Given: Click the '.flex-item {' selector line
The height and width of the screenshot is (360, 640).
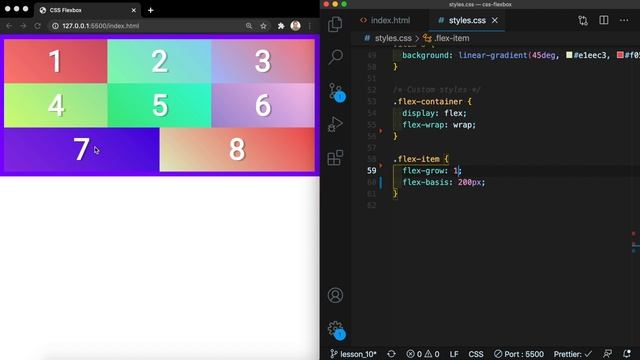Looking at the screenshot, I should click(421, 159).
